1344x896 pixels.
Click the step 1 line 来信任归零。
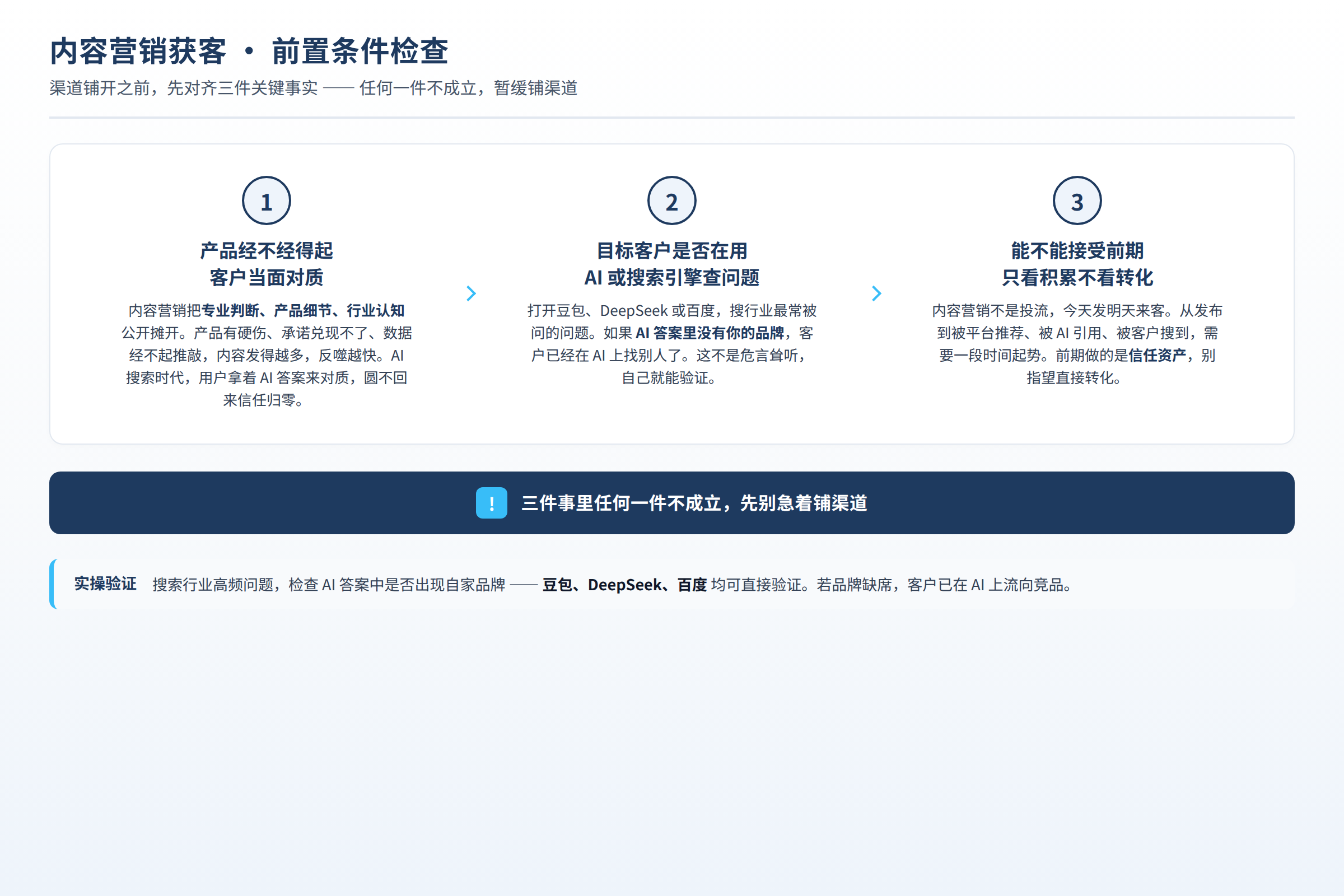pyautogui.click(x=264, y=400)
